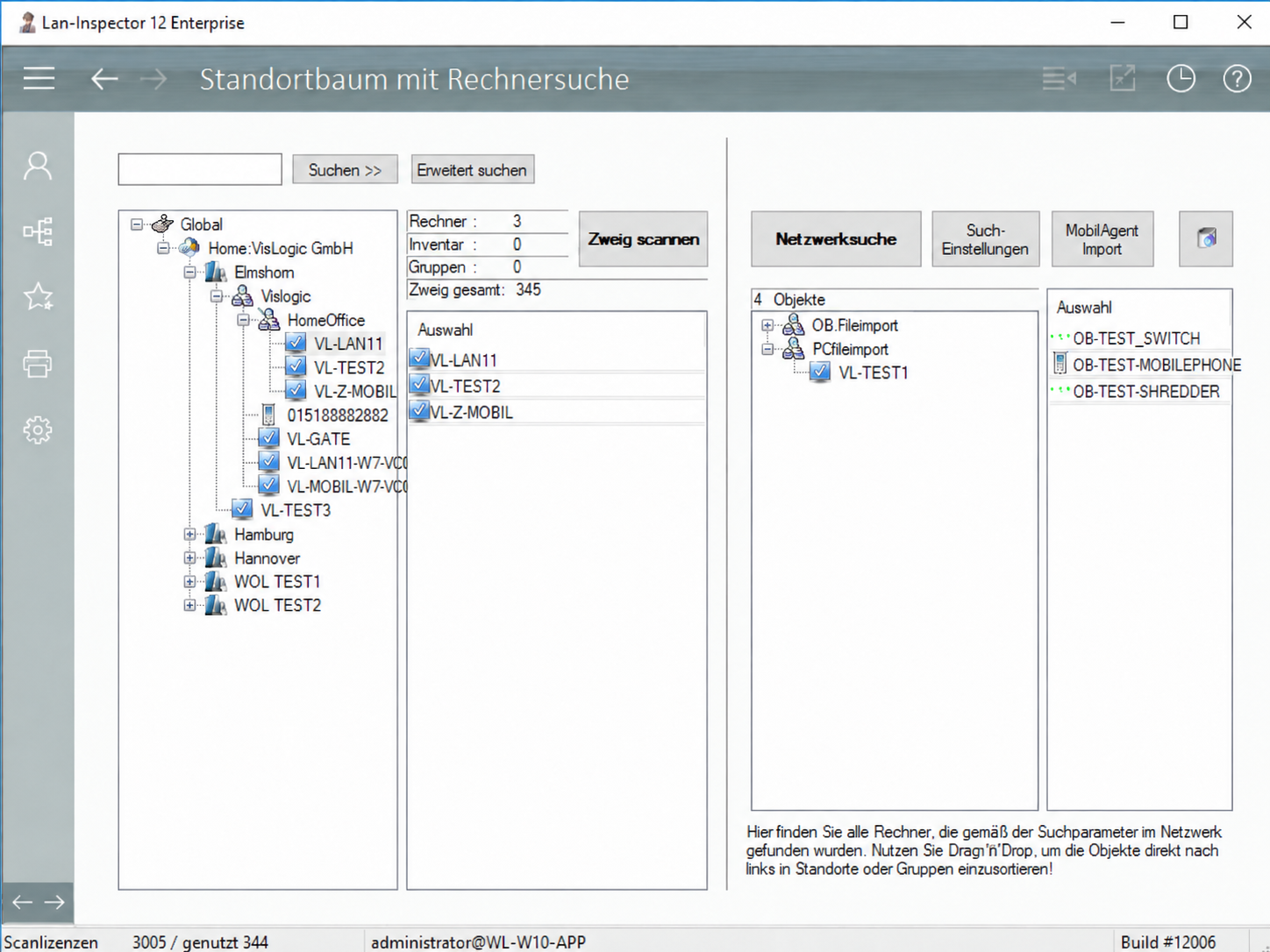The height and width of the screenshot is (952, 1270).
Task: Click administrator@WL-W10-APP status text
Action: click(478, 942)
